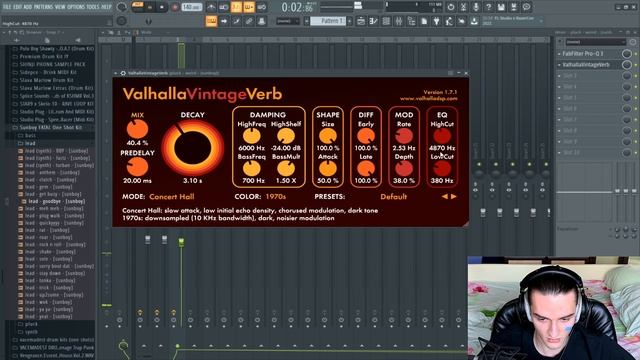This screenshot has width=640, height=360.
Task: Click the tempo tapper icon
Action: pyautogui.click(x=449, y=21)
